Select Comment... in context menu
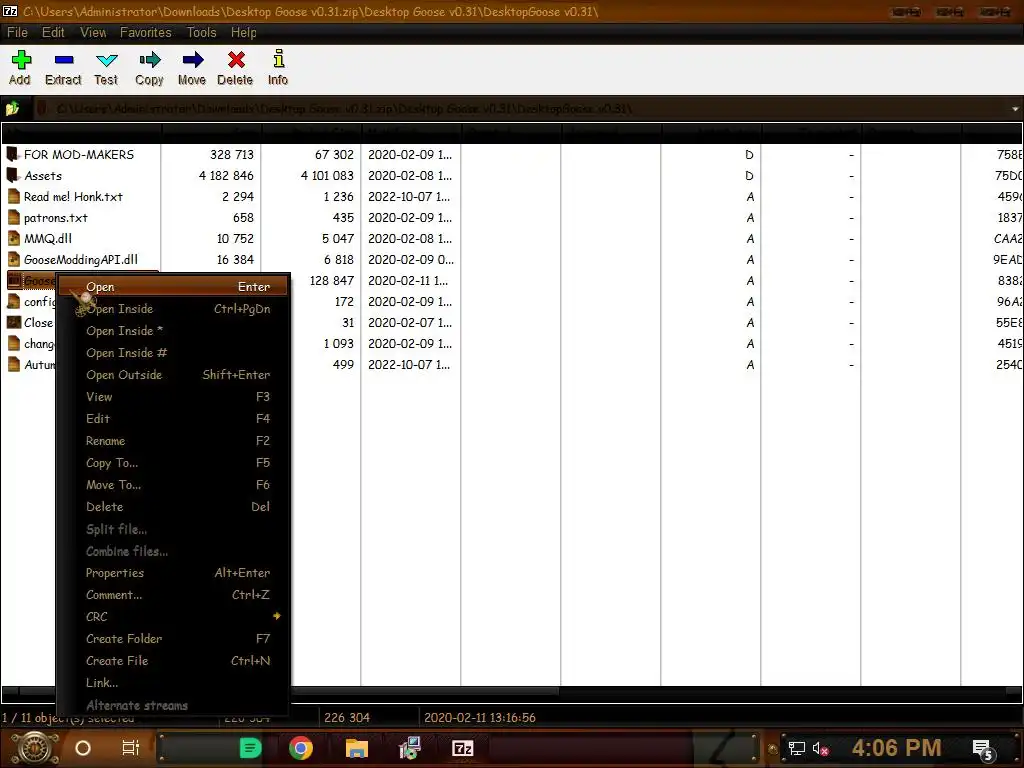 (x=173, y=595)
